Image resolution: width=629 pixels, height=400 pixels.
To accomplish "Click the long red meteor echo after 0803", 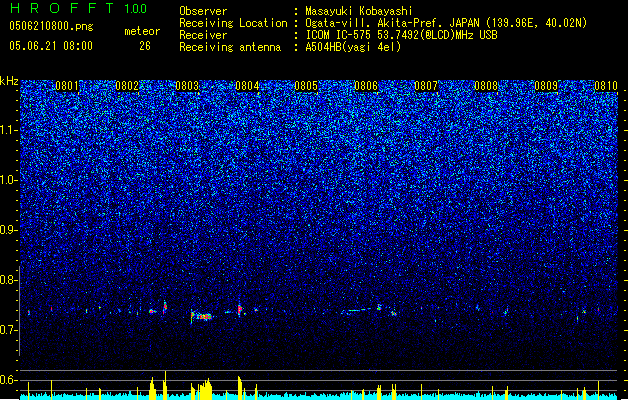I will (202, 317).
